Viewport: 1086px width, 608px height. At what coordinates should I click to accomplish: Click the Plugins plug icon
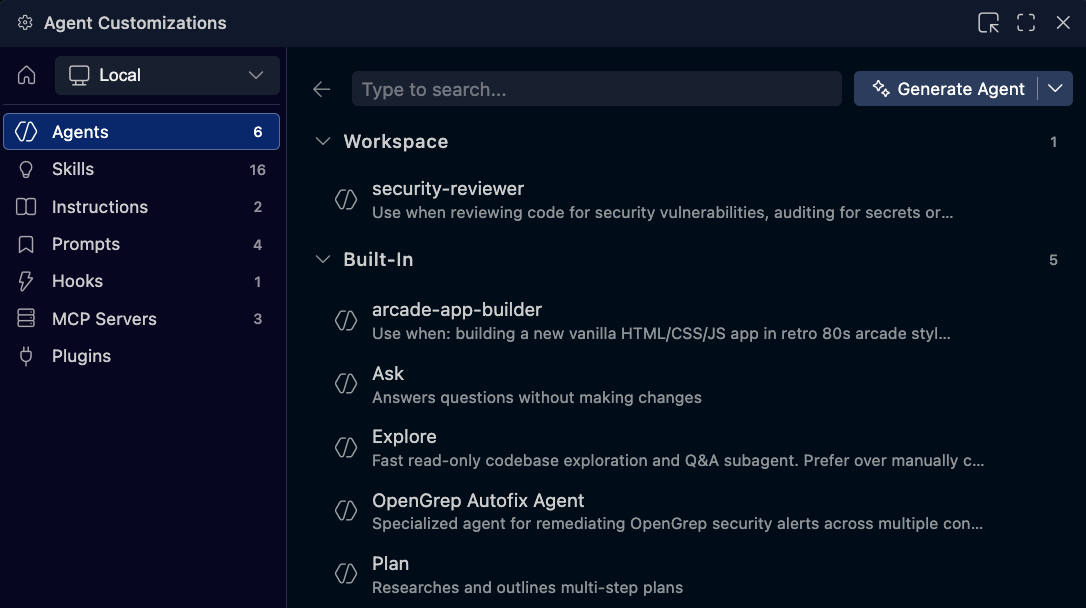click(26, 356)
